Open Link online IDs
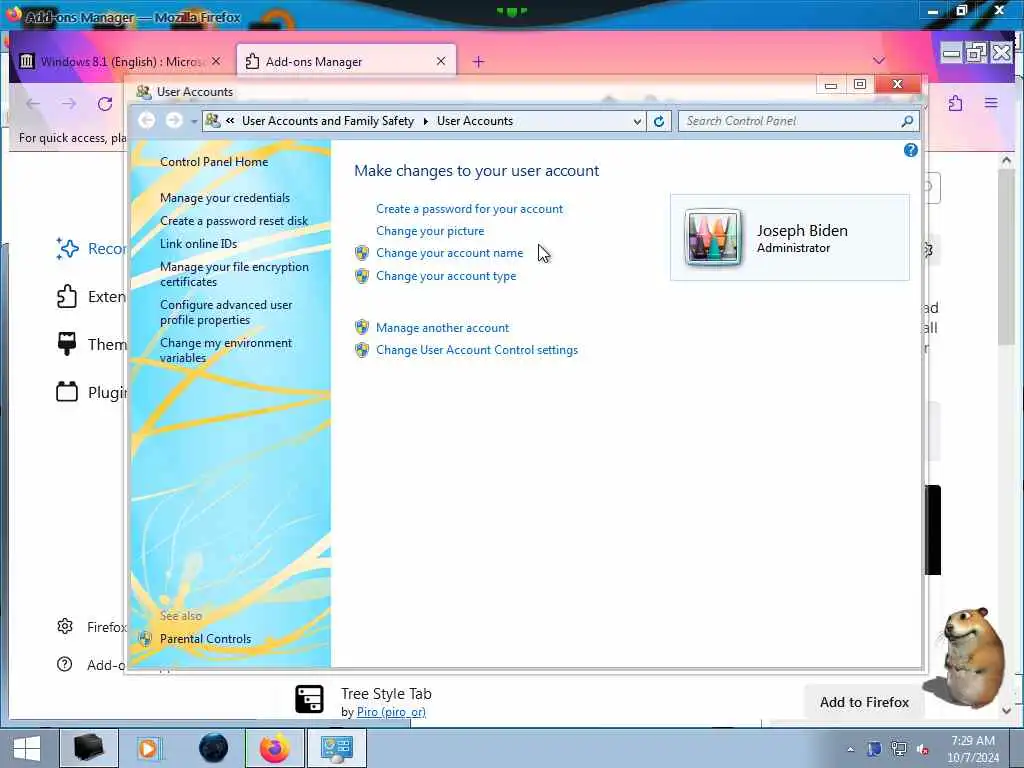 click(x=199, y=244)
